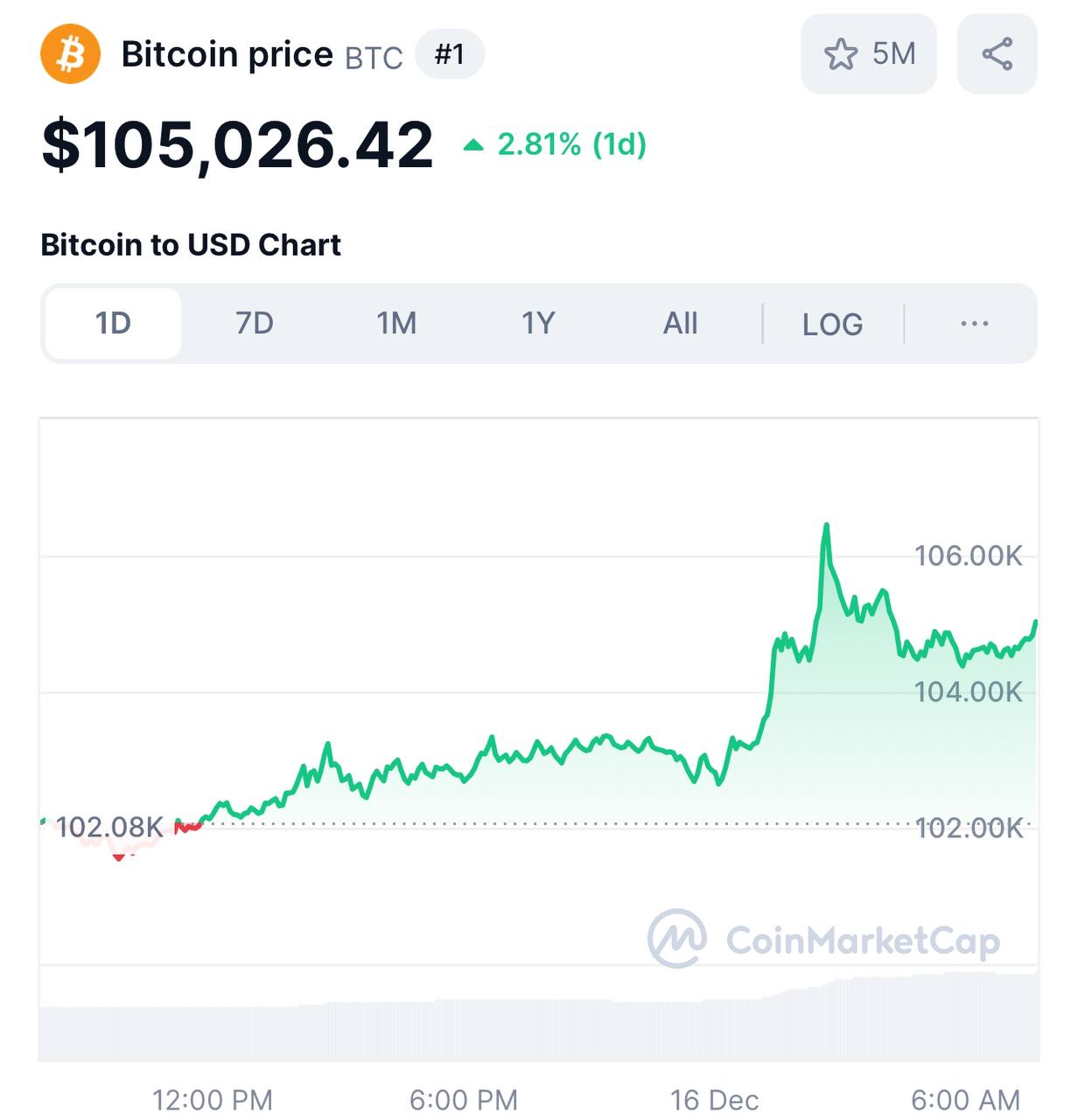The width and height of the screenshot is (1078, 1120).
Task: Switch chart to 1M timeframe
Action: point(396,324)
